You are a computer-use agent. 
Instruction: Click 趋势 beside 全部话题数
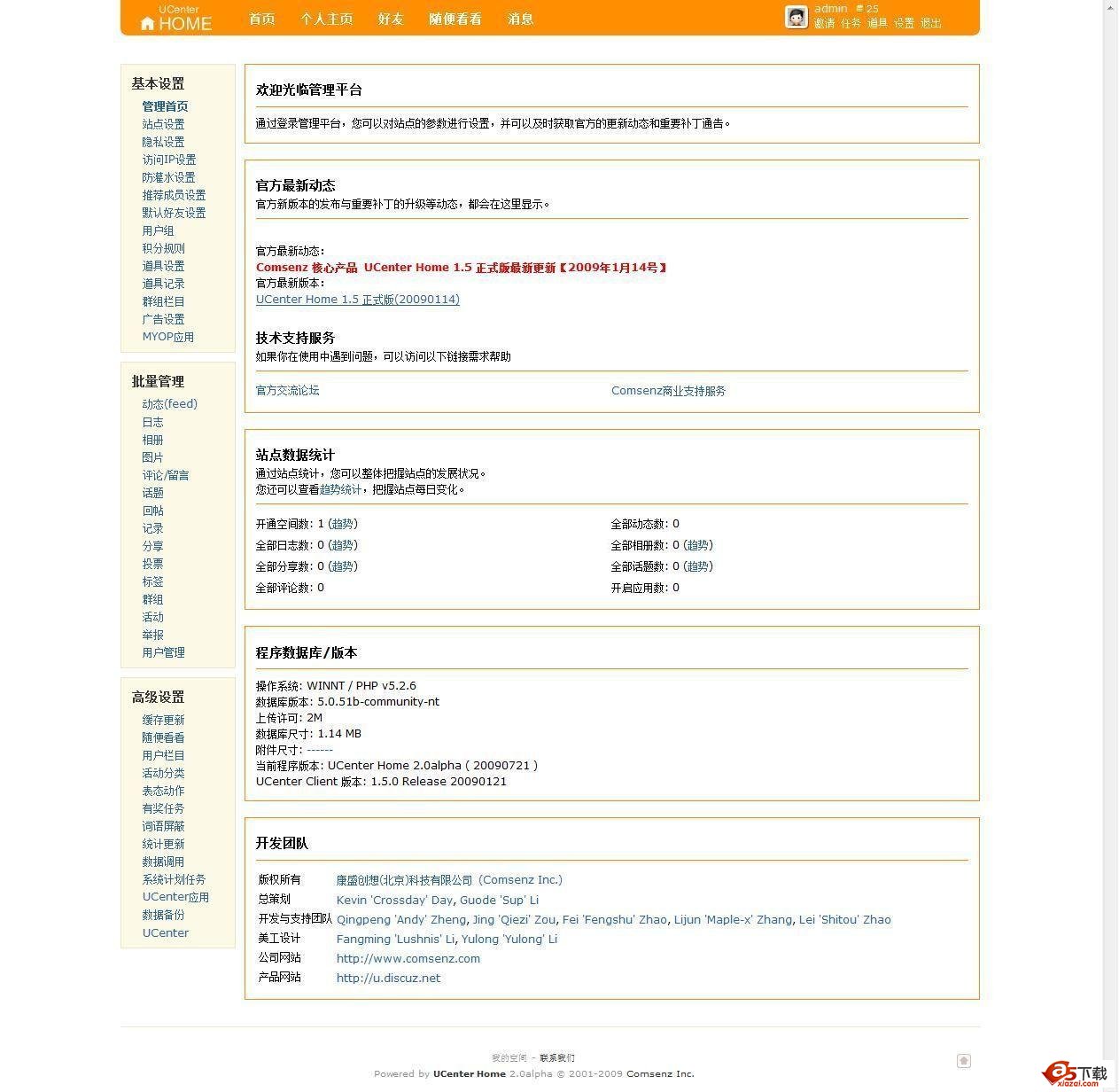click(x=697, y=566)
